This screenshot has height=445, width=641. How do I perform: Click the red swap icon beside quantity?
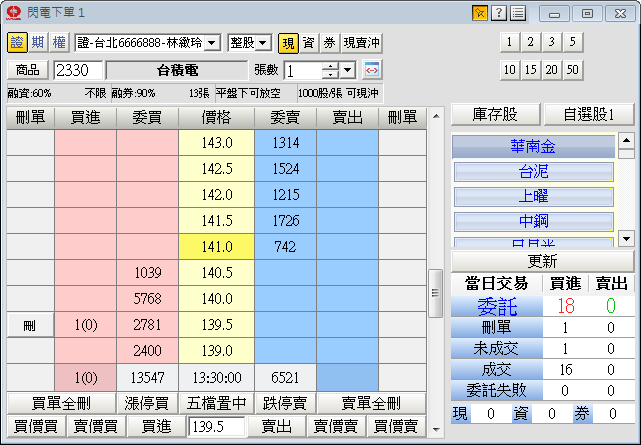(x=372, y=70)
